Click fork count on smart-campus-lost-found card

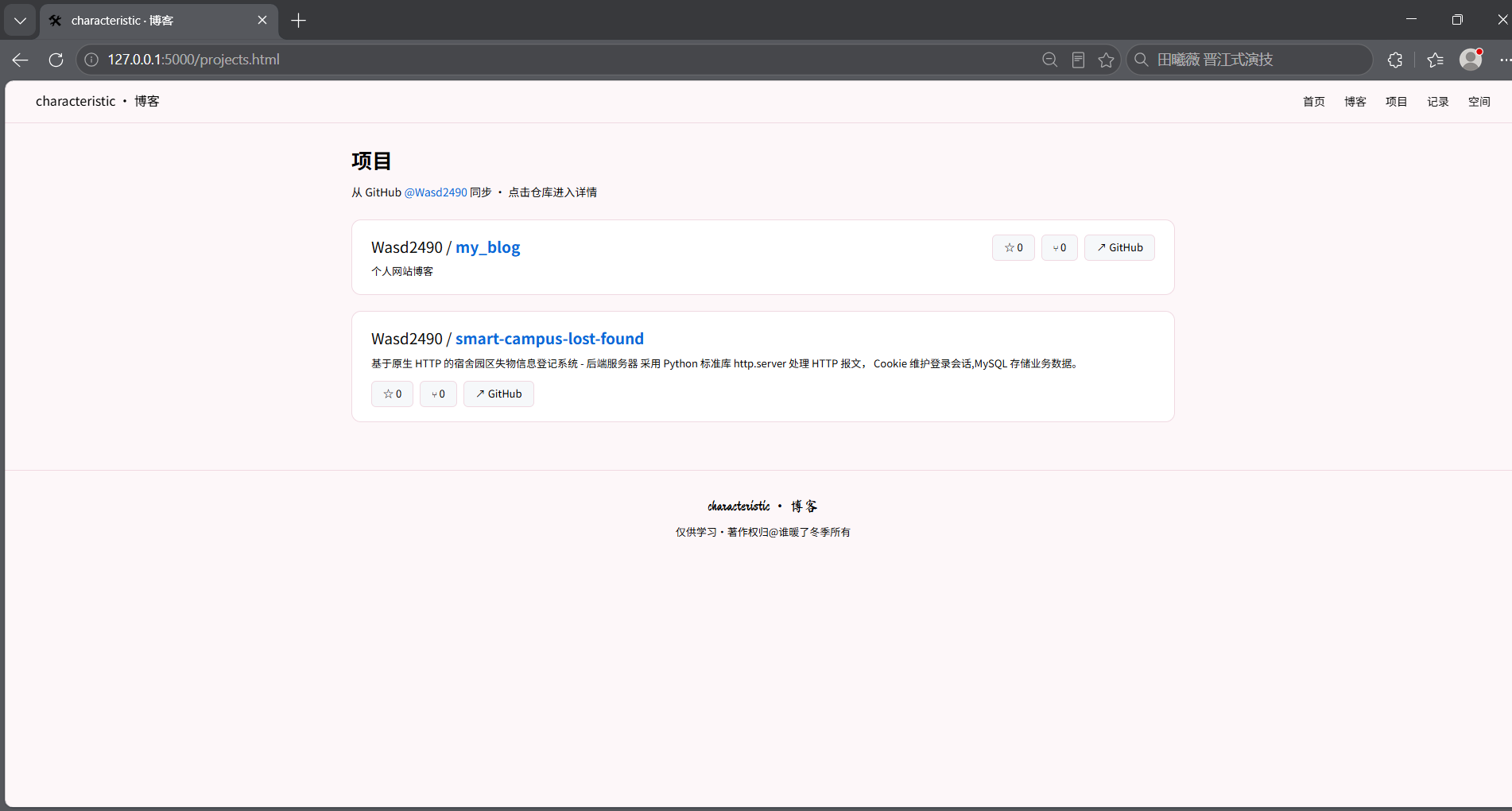pyautogui.click(x=438, y=394)
